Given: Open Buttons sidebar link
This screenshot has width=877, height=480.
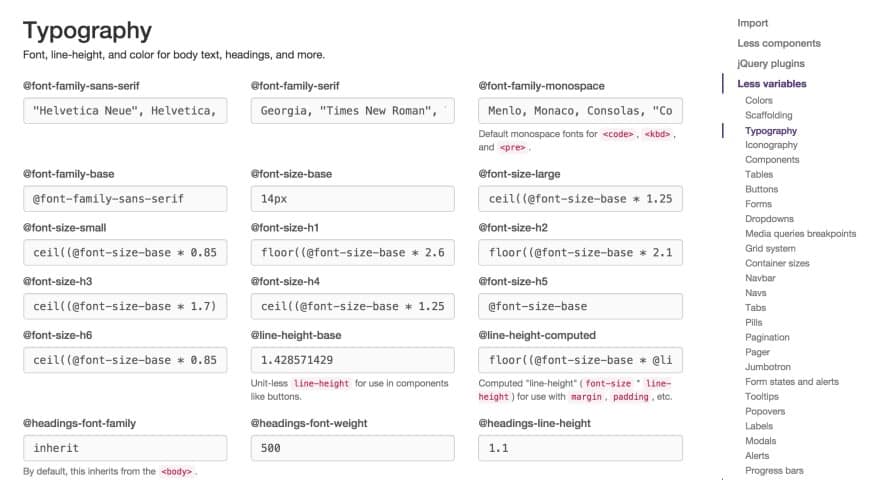Looking at the screenshot, I should 761,189.
